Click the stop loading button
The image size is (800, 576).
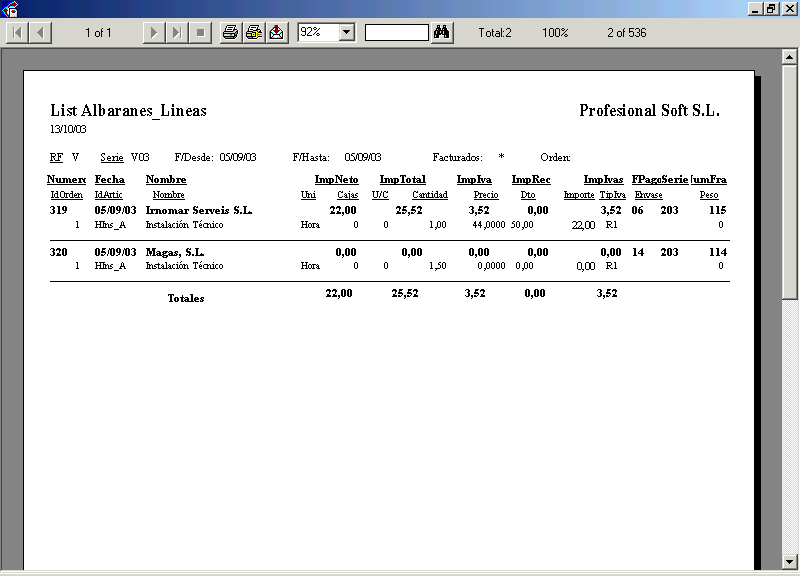[x=201, y=33]
